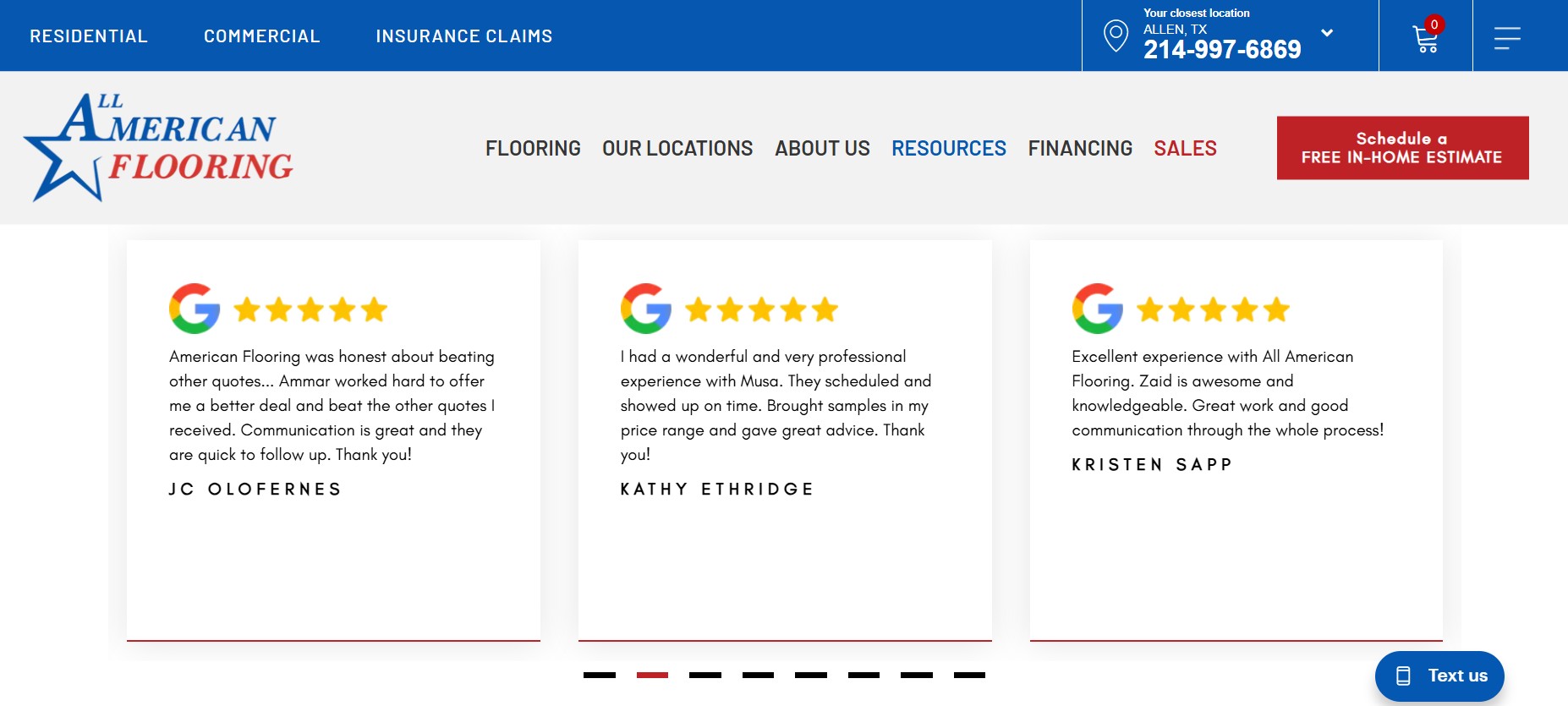Open the About Us menu

click(822, 149)
